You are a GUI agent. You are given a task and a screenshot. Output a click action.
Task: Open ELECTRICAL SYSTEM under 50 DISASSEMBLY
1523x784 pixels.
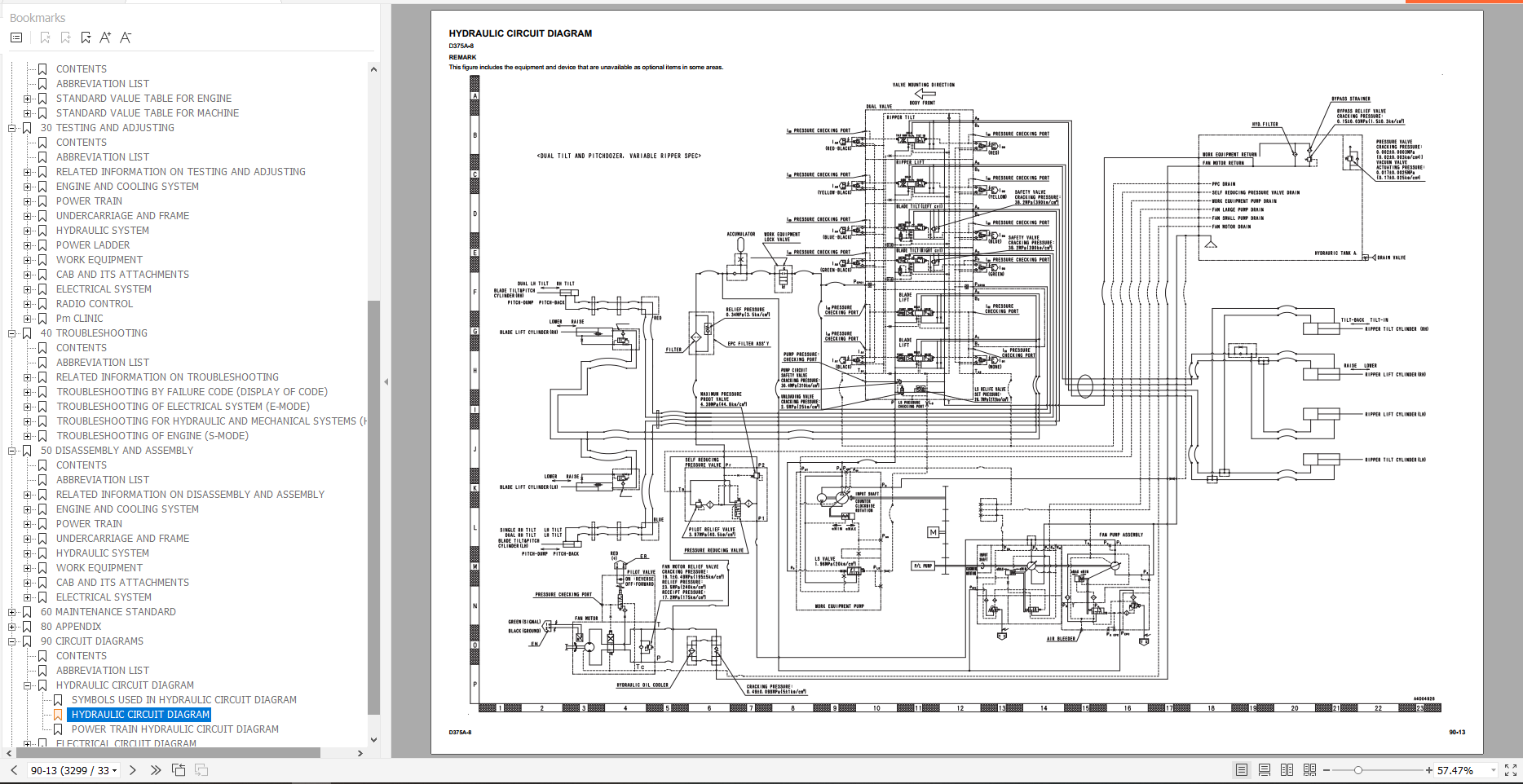pos(104,597)
